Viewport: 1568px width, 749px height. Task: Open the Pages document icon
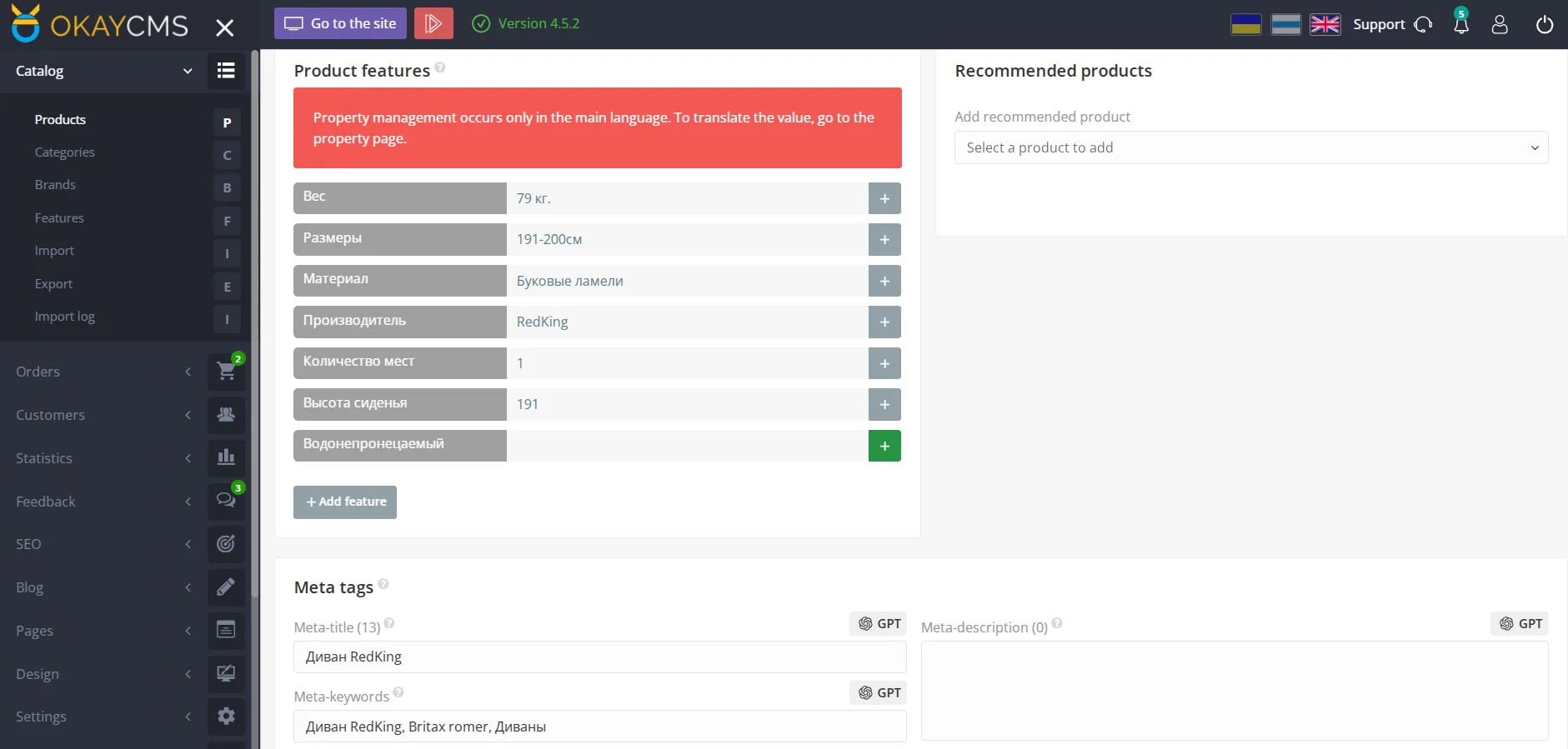226,630
